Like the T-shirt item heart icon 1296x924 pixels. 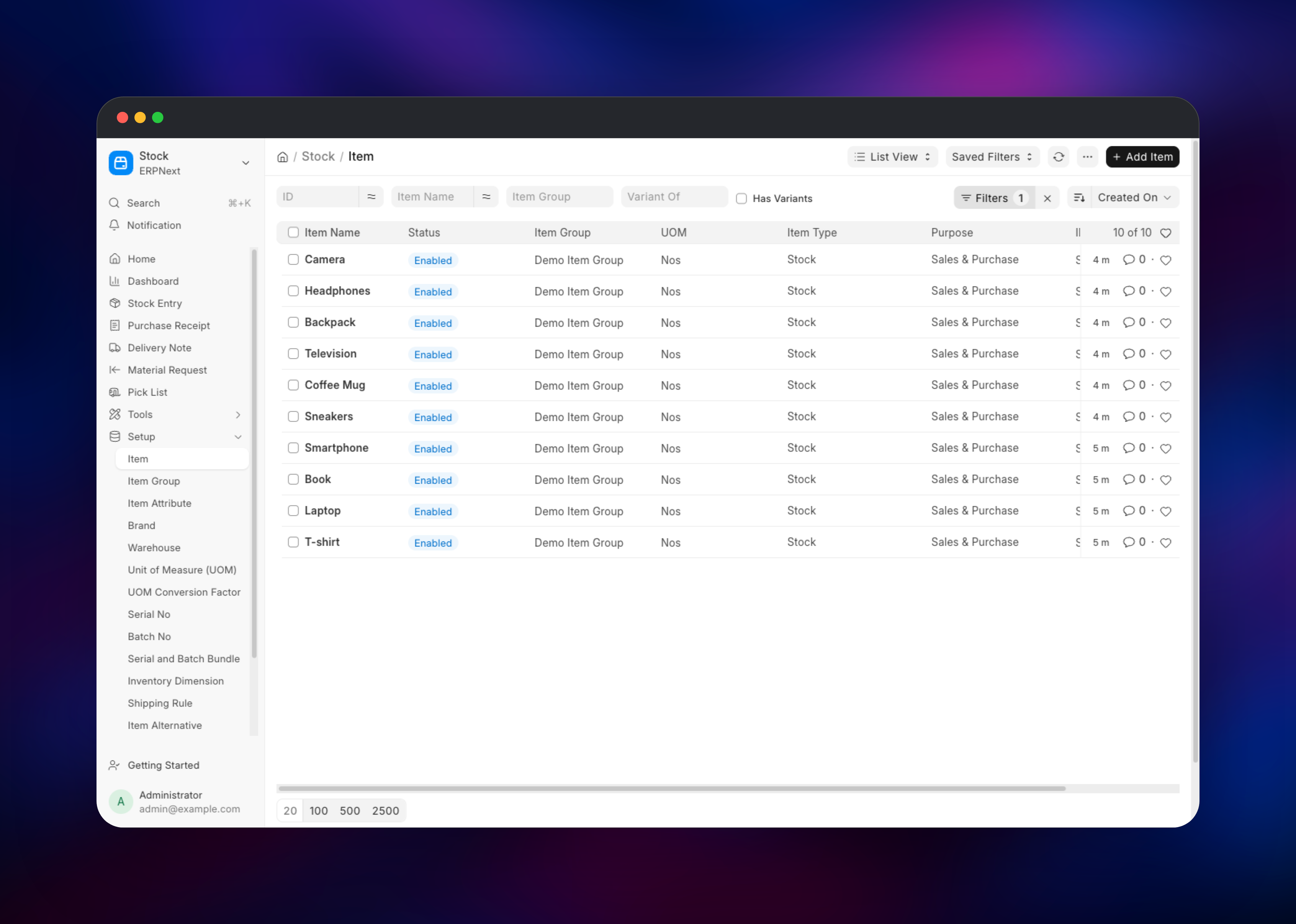(1165, 543)
